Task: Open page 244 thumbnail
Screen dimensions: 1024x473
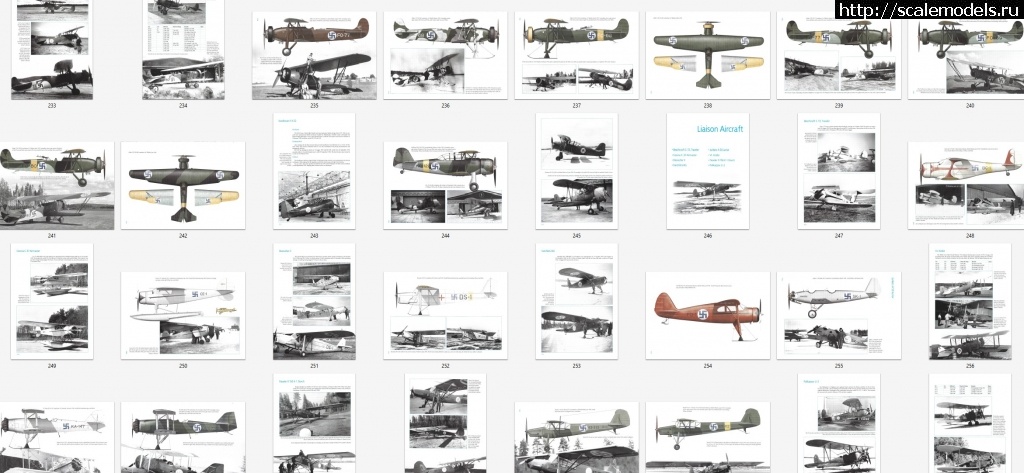Action: pyautogui.click(x=445, y=185)
